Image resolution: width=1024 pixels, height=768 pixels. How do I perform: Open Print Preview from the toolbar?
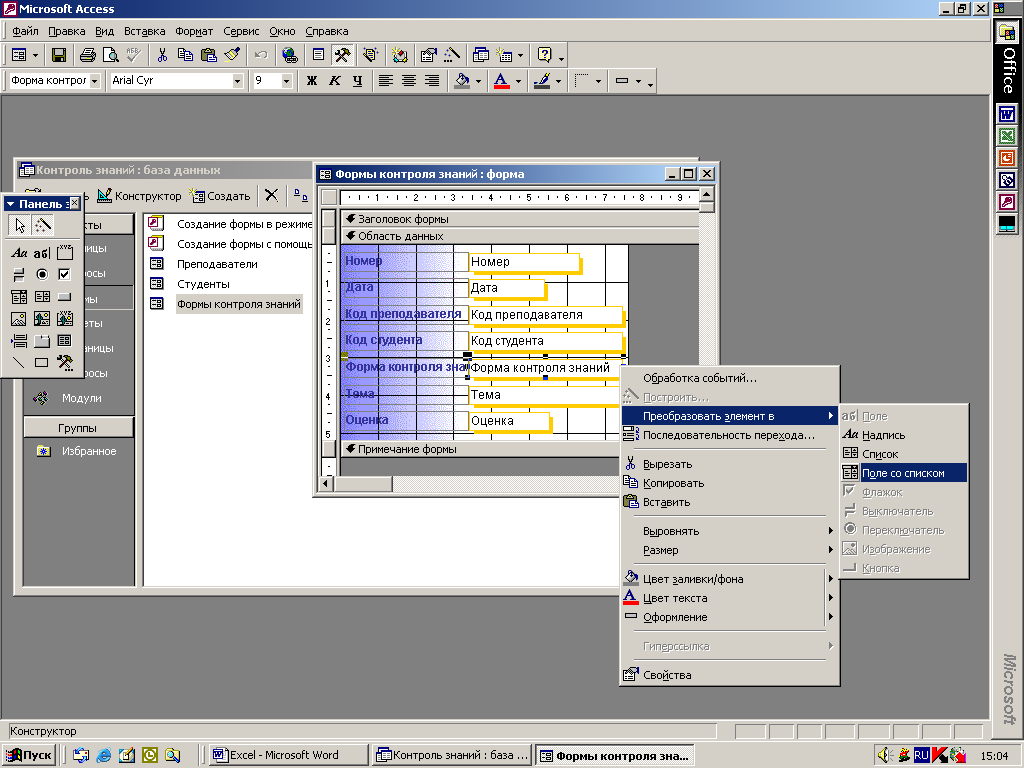coord(110,56)
